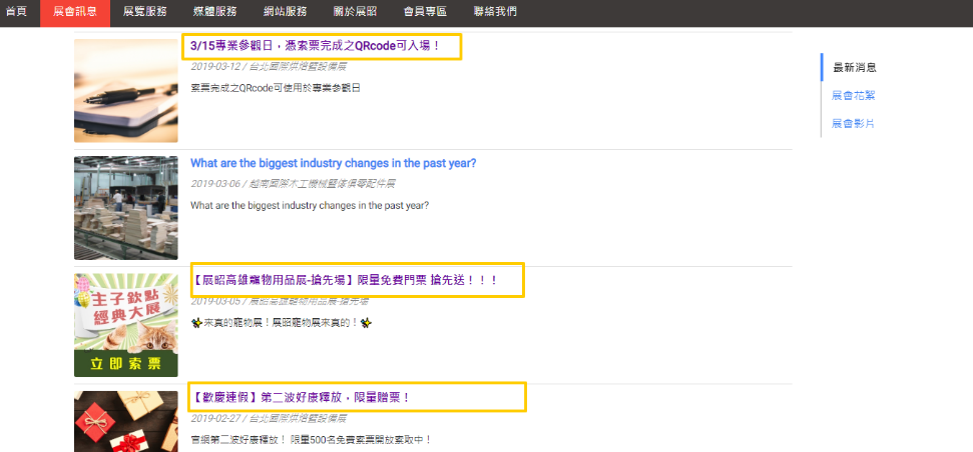Select 最新消息 in the sidebar
Screen dimensions: 973x452
coord(854,68)
